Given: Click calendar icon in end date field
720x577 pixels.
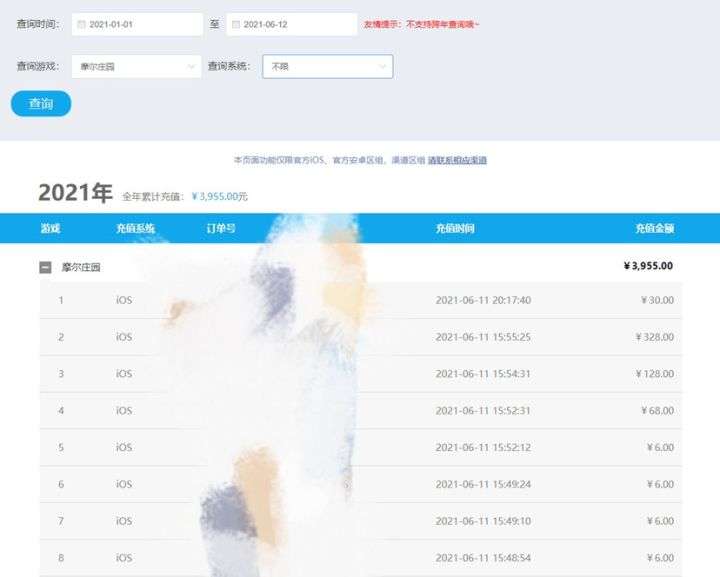Looking at the screenshot, I should pyautogui.click(x=236, y=24).
